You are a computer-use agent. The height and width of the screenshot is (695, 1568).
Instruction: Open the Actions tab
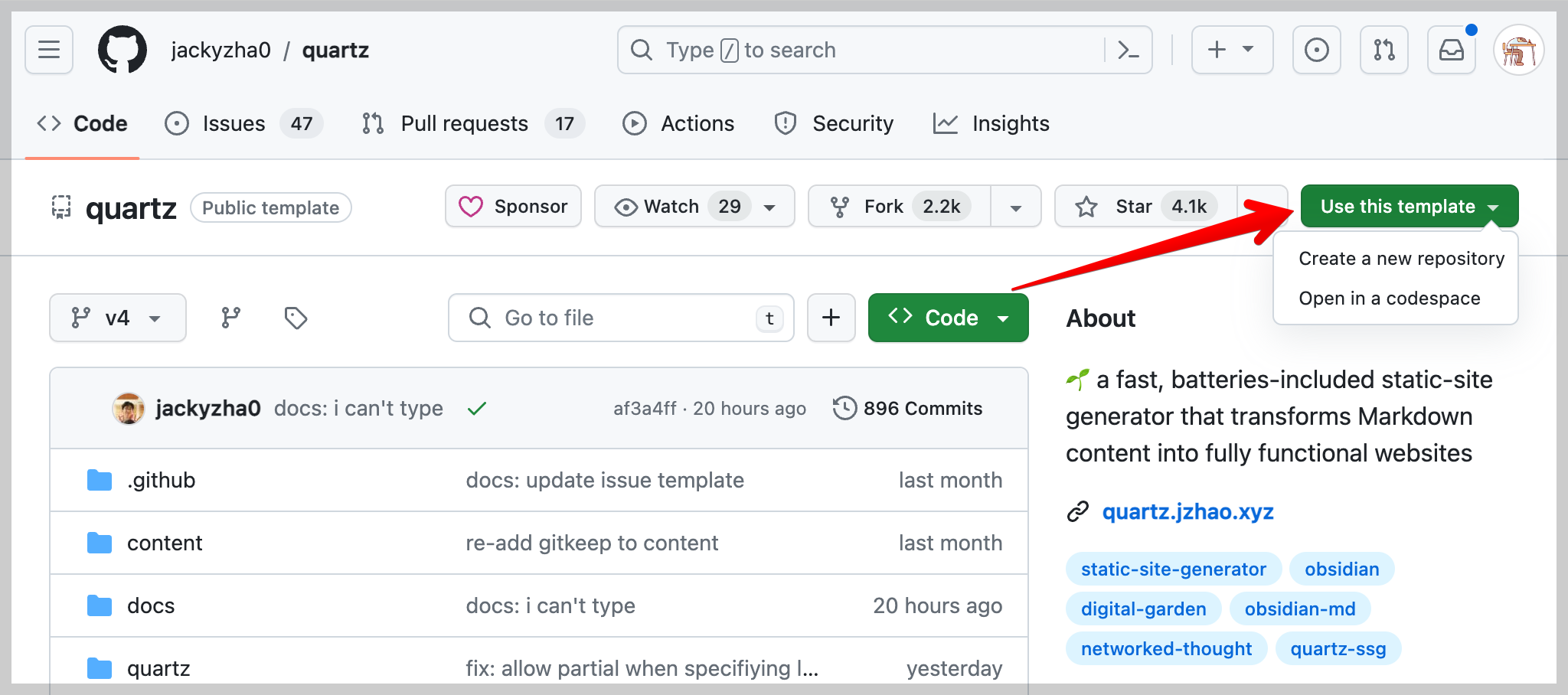pos(678,123)
